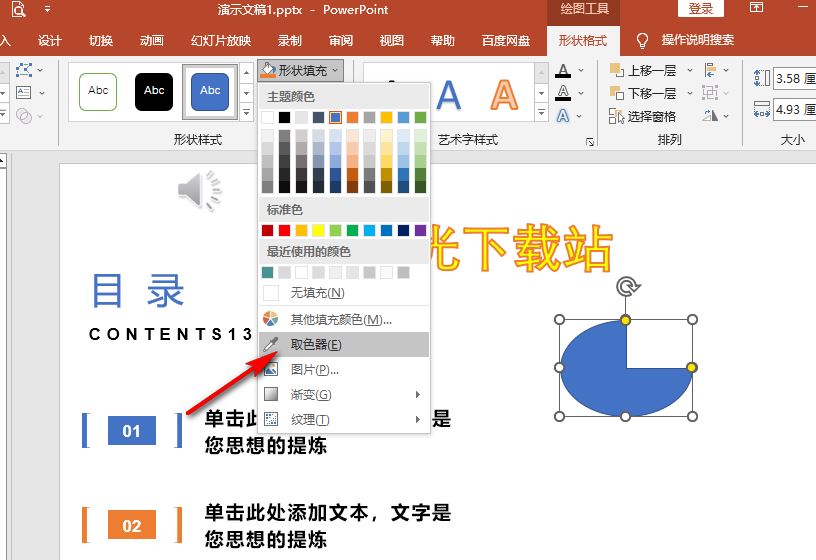816x560 pixels.
Task: Select the Eyedropper (取色器) option
Action: (315, 345)
